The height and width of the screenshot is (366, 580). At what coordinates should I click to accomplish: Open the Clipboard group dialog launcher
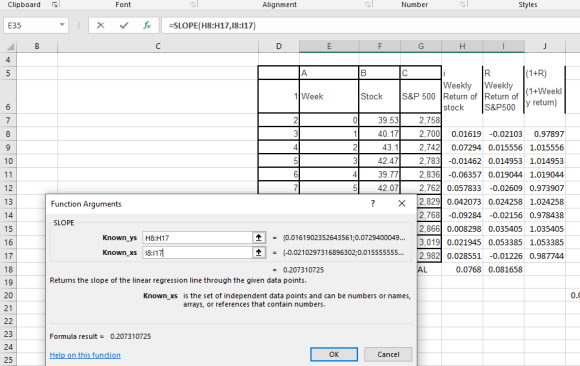tap(55, 4)
